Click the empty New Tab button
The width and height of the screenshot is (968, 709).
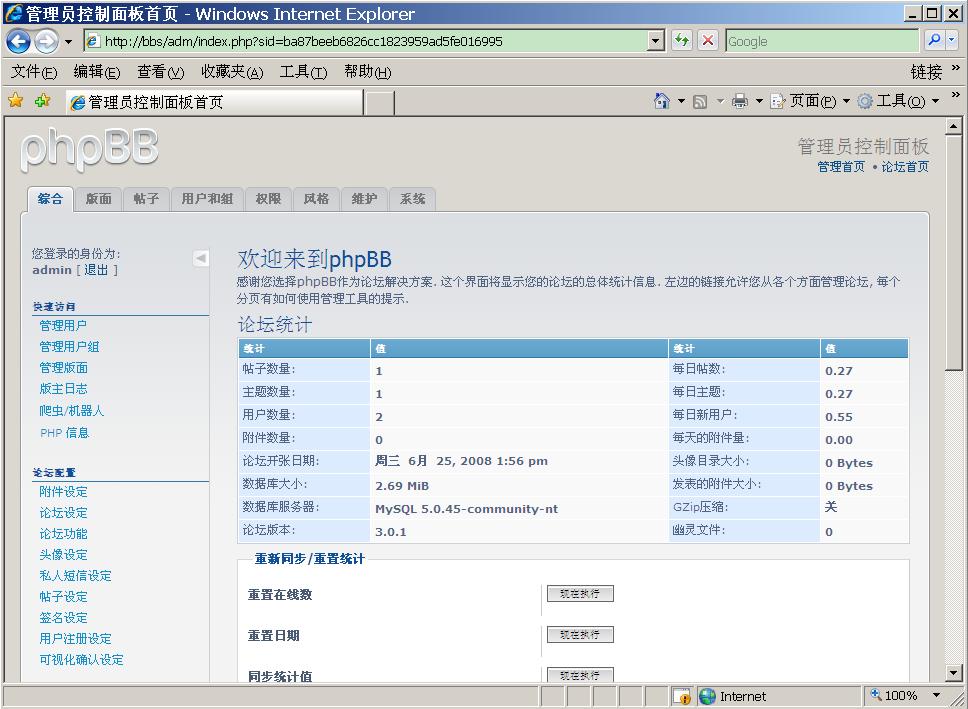pyautogui.click(x=379, y=103)
